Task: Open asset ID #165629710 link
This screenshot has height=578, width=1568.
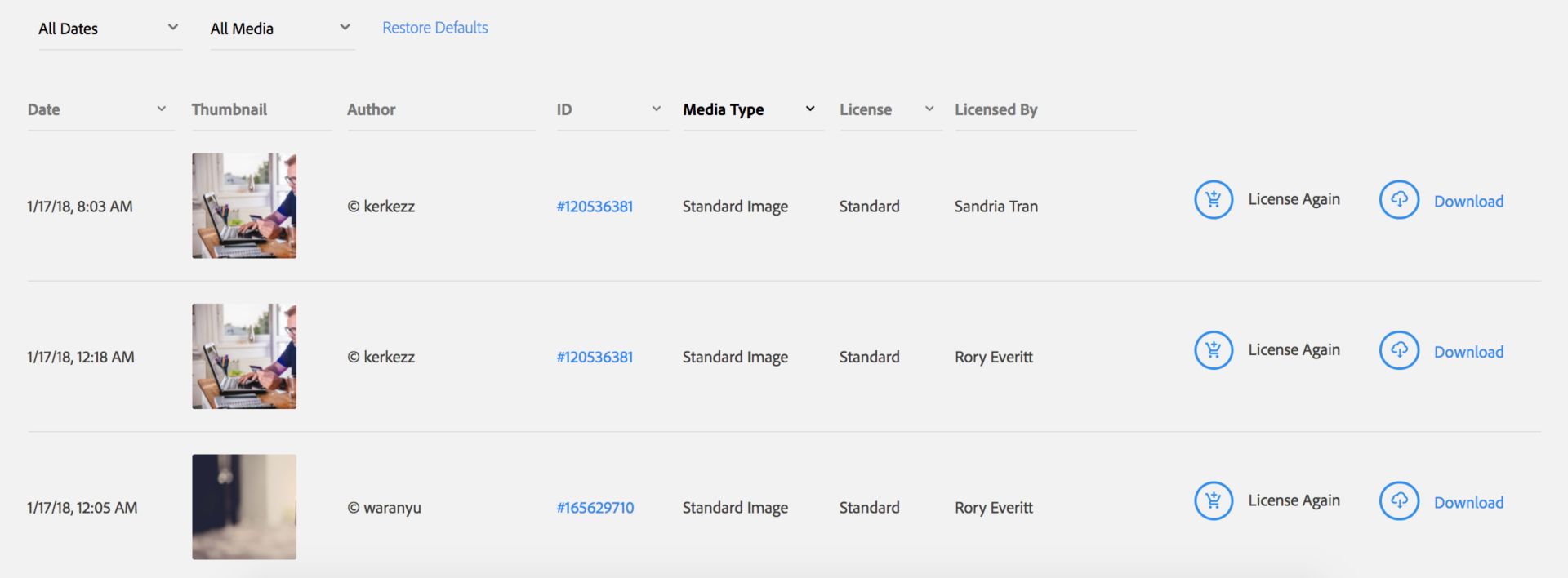Action: tap(595, 508)
